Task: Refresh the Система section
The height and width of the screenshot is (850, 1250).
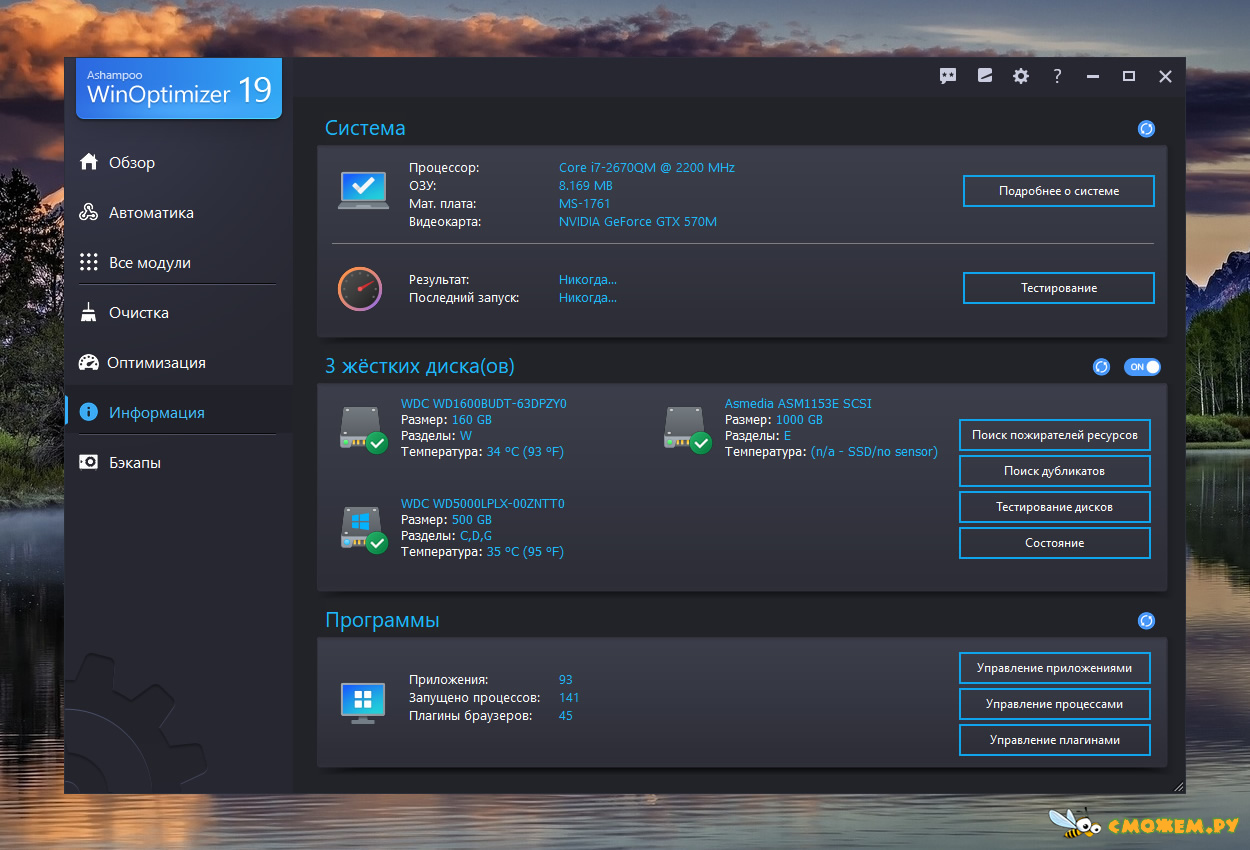Action: [x=1146, y=129]
